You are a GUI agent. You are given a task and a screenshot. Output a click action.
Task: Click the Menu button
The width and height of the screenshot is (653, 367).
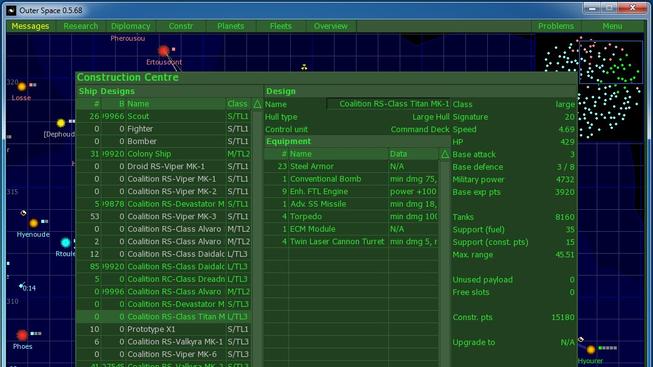click(612, 26)
